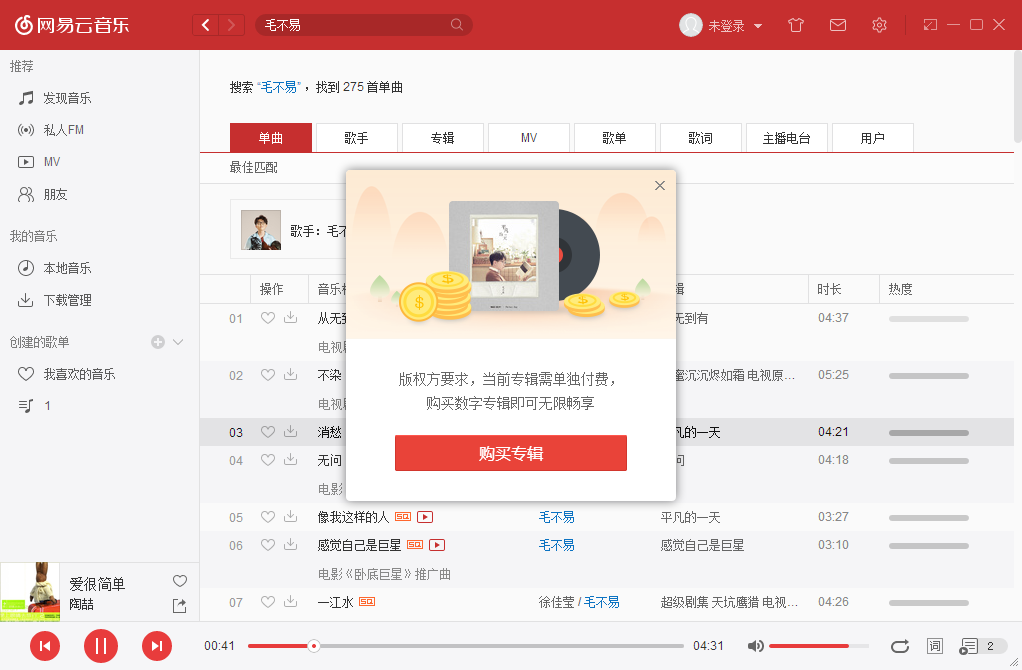
Task: Switch to the 用户 tab
Action: (x=873, y=138)
